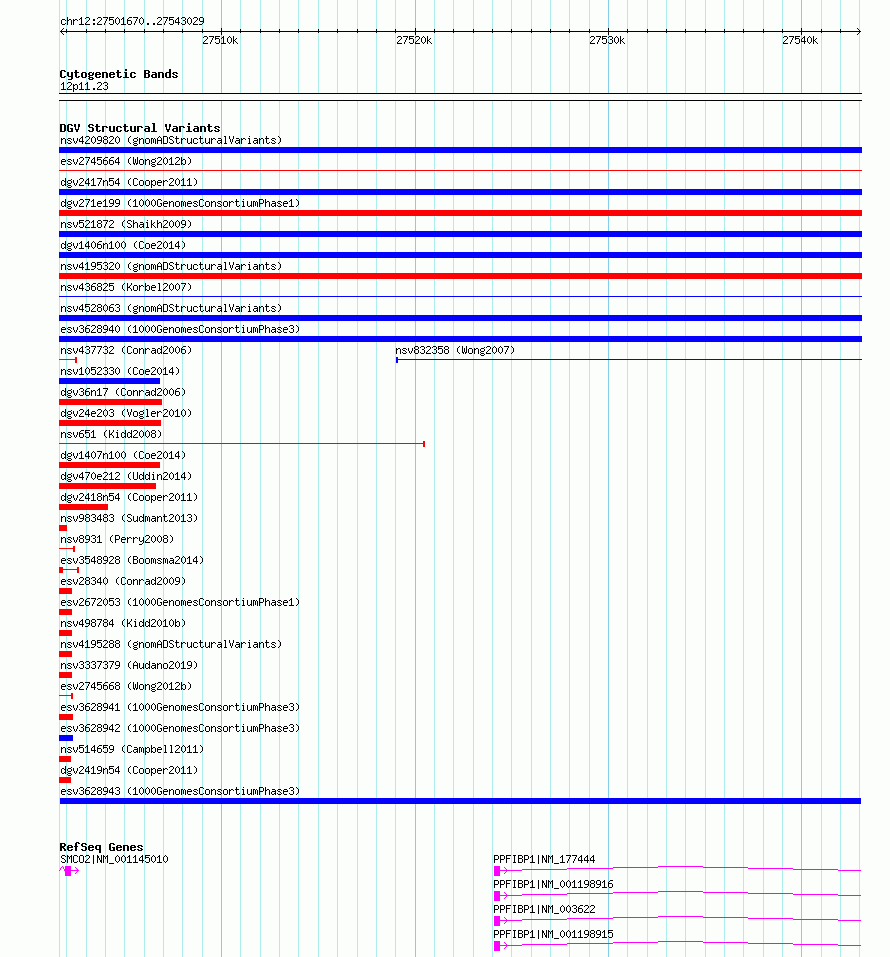890x957 pixels.
Task: Click the nsv1052330 (Coe2014) label
Action: (x=120, y=371)
